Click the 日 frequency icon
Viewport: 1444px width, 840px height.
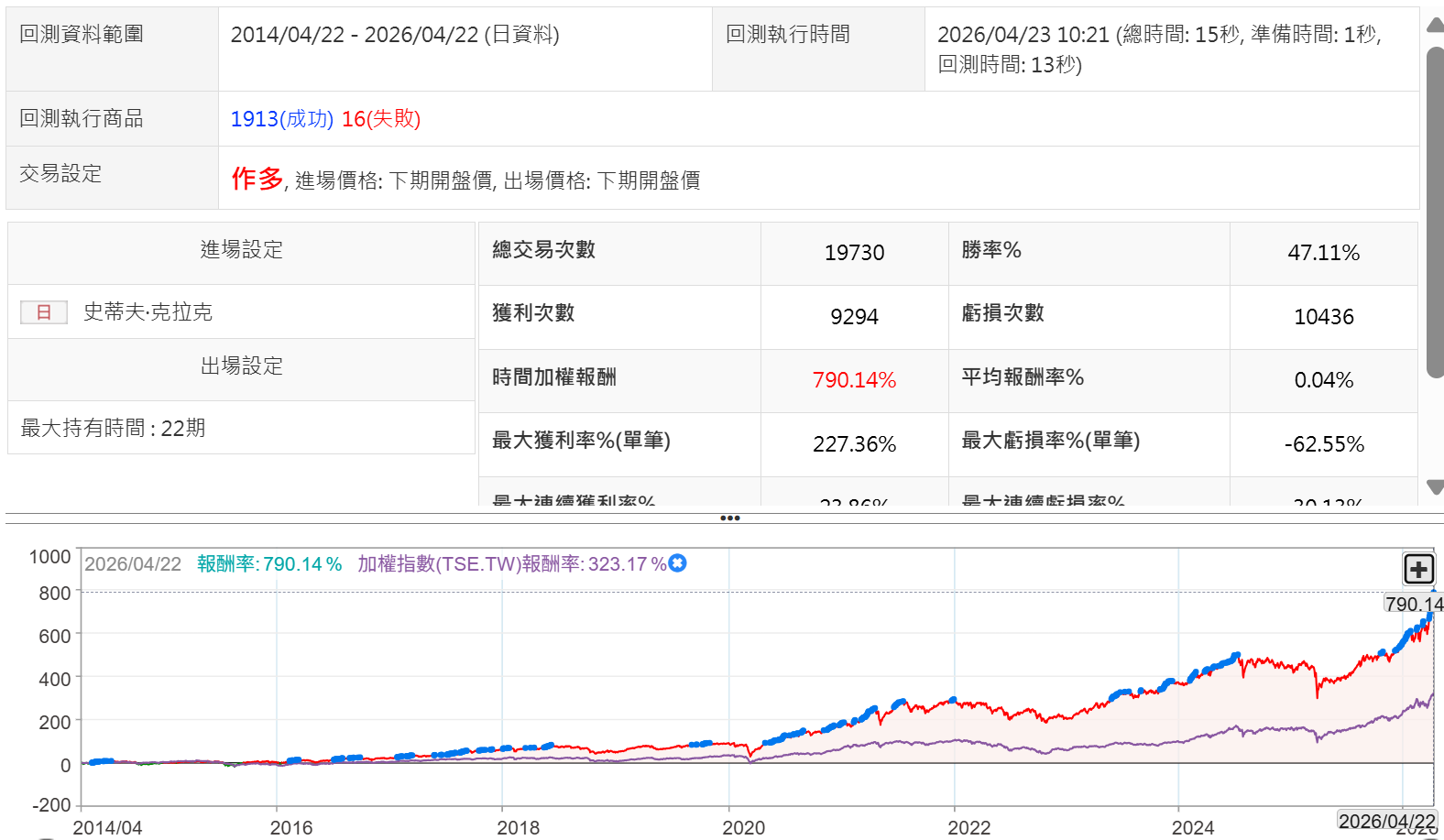coord(44,312)
